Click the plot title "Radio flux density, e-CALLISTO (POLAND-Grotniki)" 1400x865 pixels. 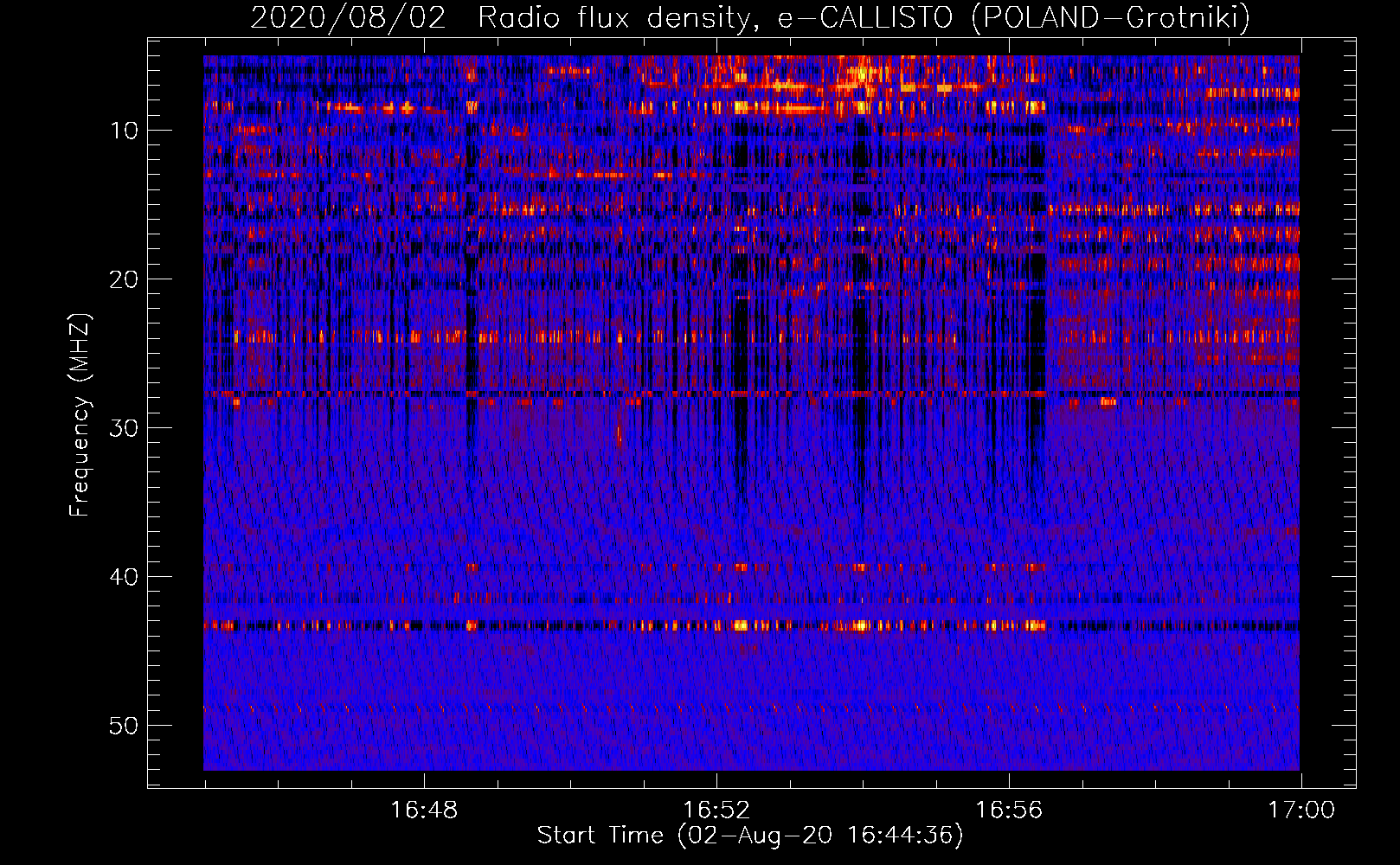[864, 17]
